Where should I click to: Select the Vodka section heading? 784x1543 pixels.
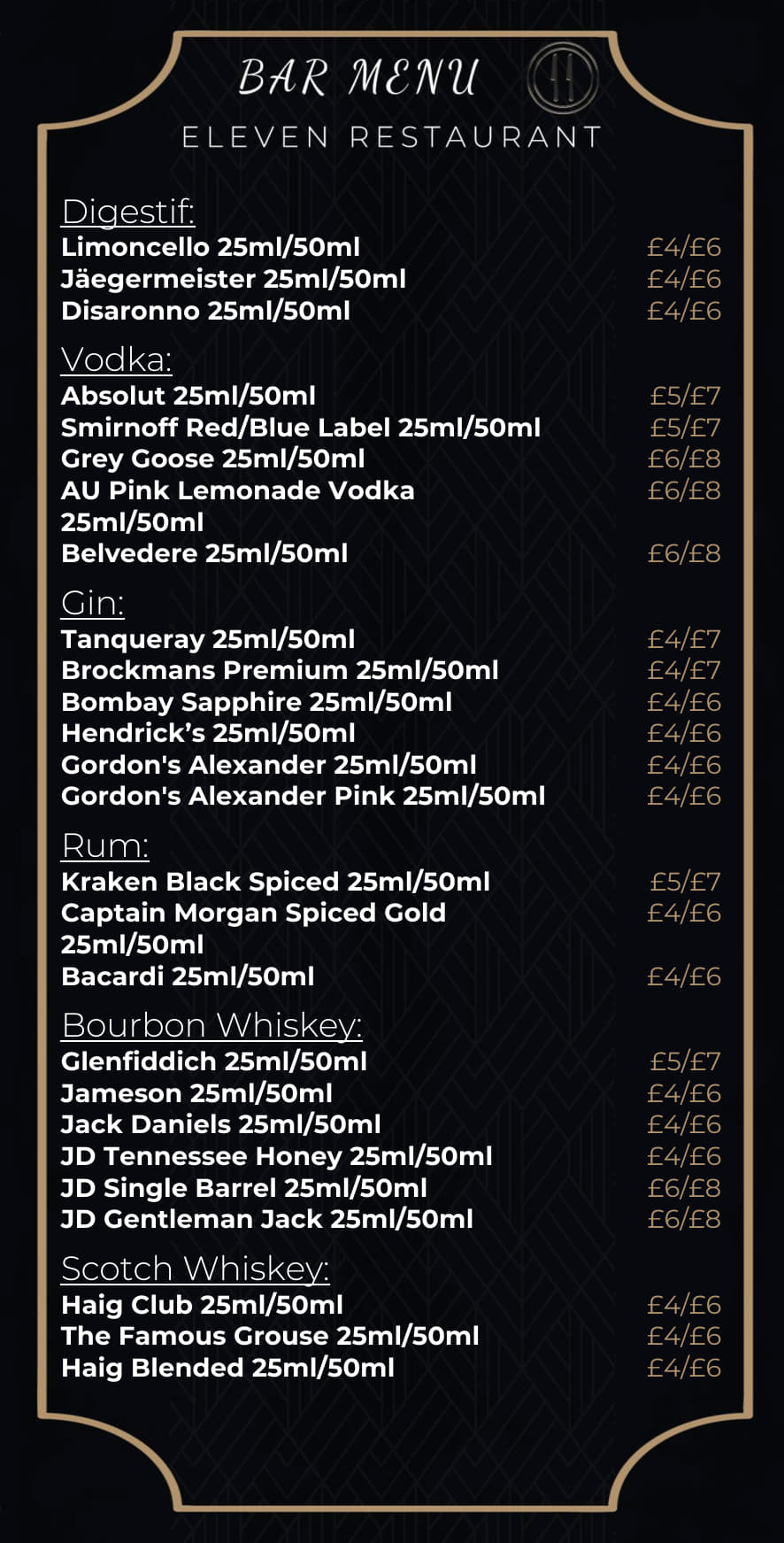click(x=116, y=359)
